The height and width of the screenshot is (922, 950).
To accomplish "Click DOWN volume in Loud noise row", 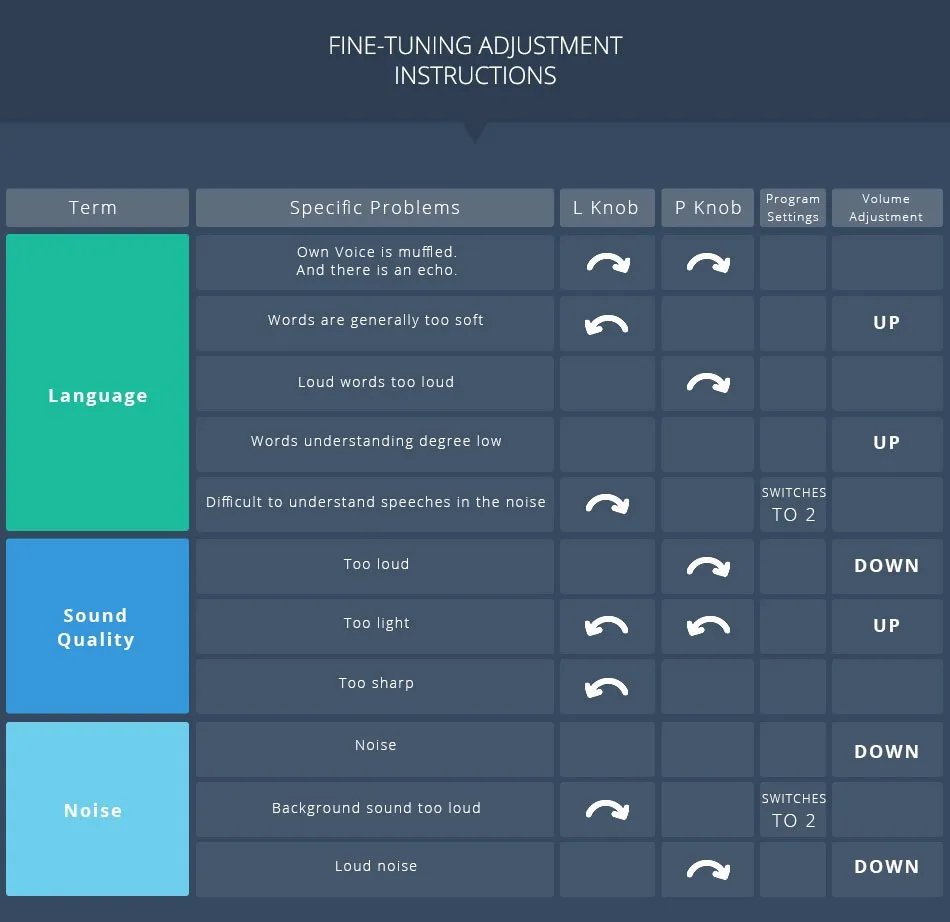I will (886, 867).
